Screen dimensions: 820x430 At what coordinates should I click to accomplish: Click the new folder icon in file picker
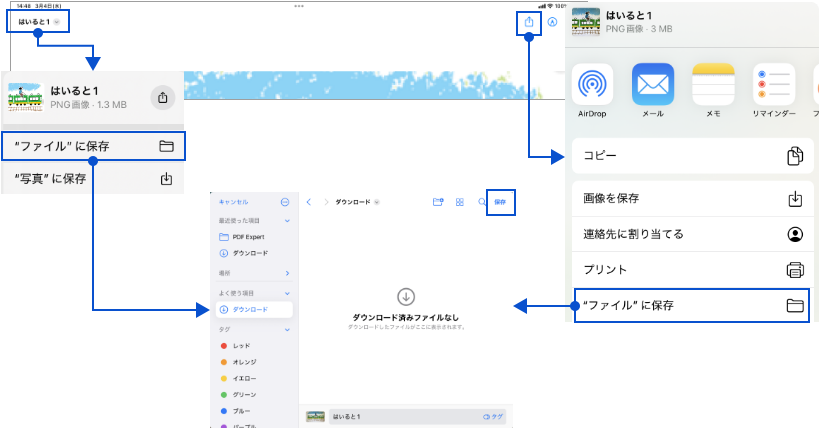point(438,202)
